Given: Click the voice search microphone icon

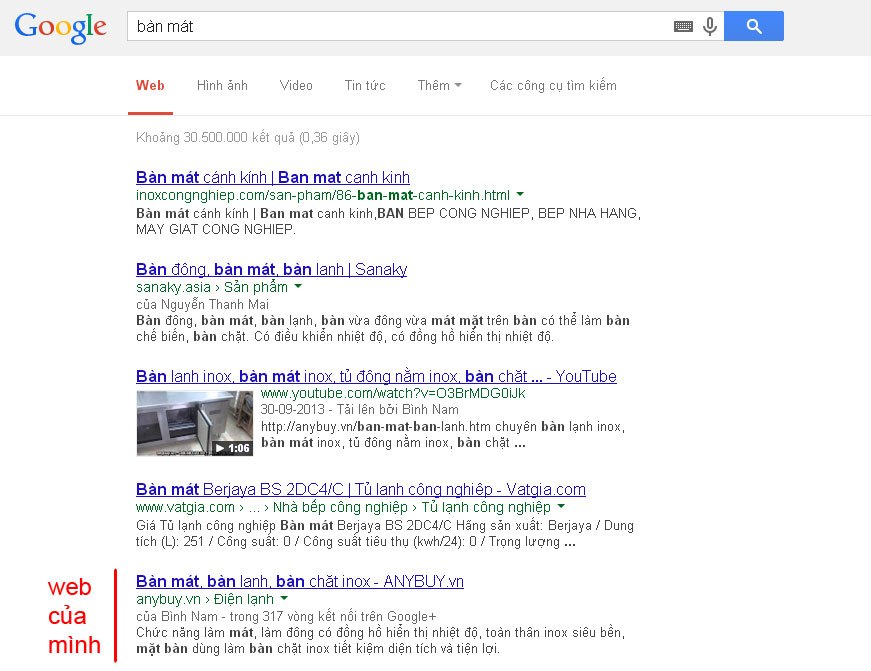Looking at the screenshot, I should 709,26.
